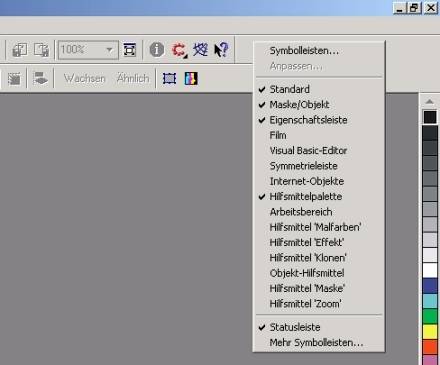The width and height of the screenshot is (440, 365).
Task: Click the Ähnlich button
Action: click(133, 79)
